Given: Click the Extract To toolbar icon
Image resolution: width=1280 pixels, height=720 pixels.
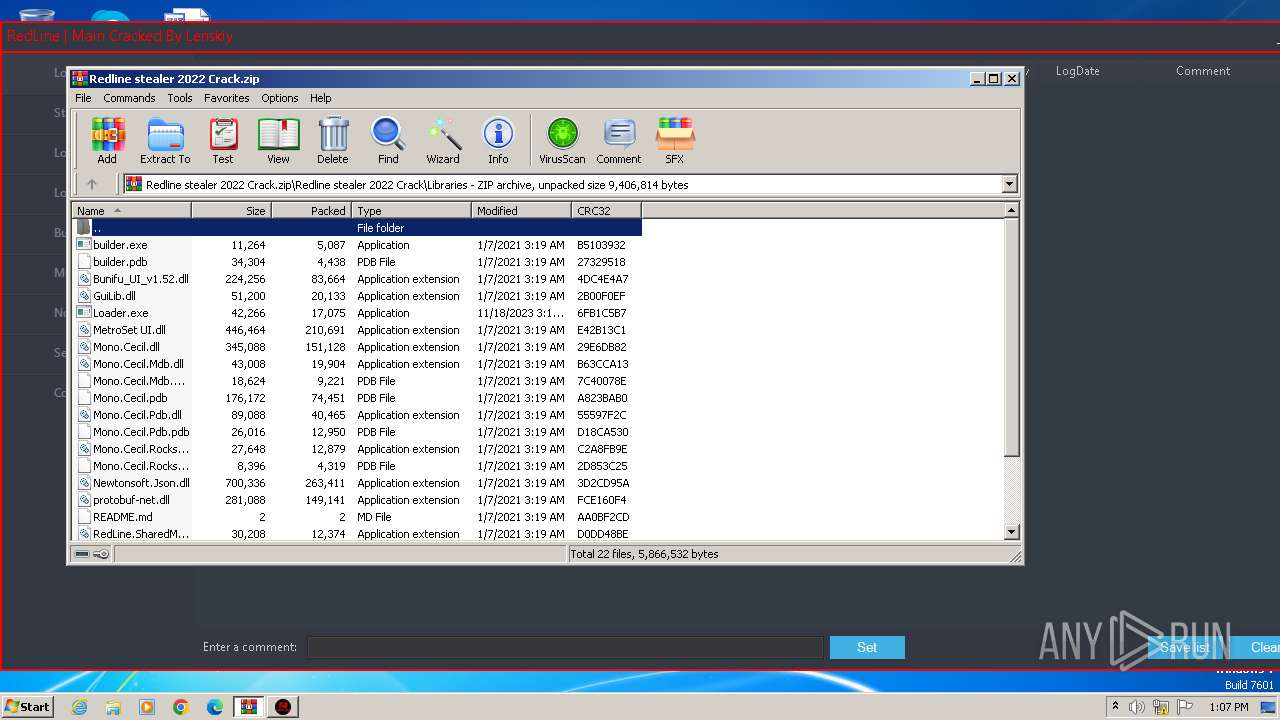Looking at the screenshot, I should pos(165,140).
